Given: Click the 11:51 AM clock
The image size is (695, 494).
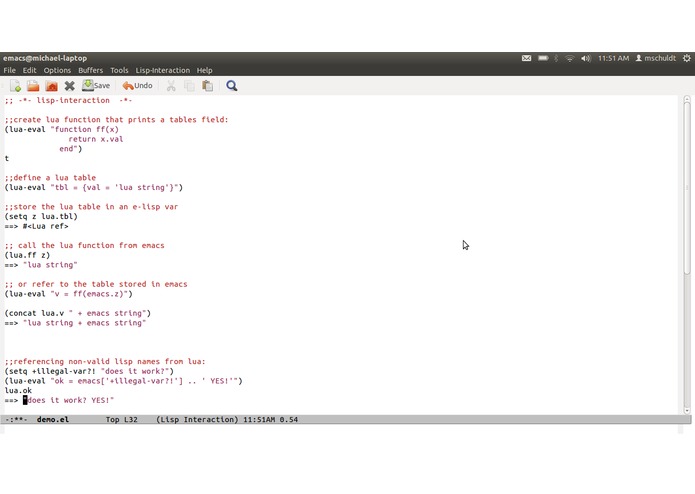Looking at the screenshot, I should point(613,58).
